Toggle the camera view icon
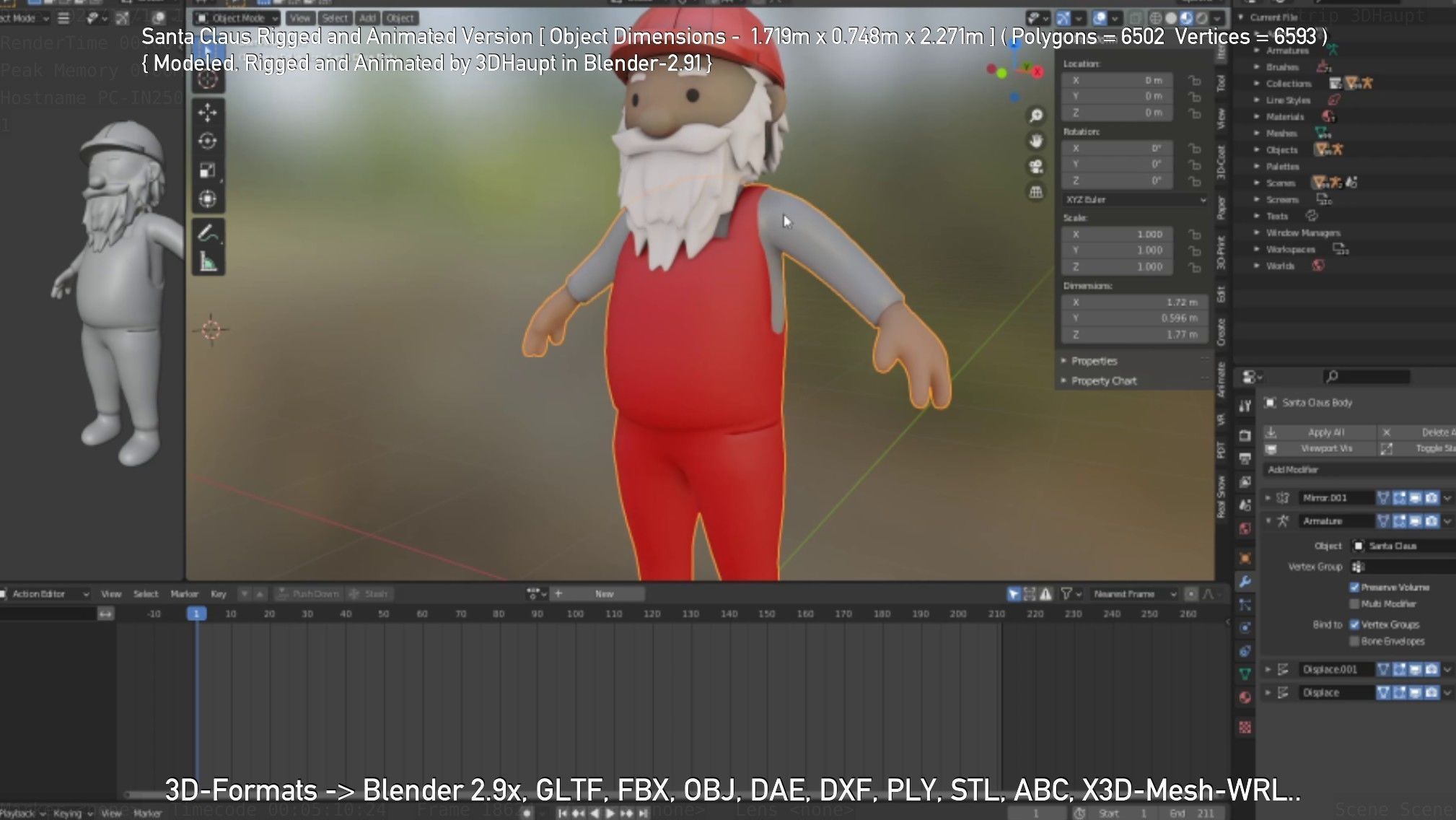The height and width of the screenshot is (820, 1456). (1036, 167)
